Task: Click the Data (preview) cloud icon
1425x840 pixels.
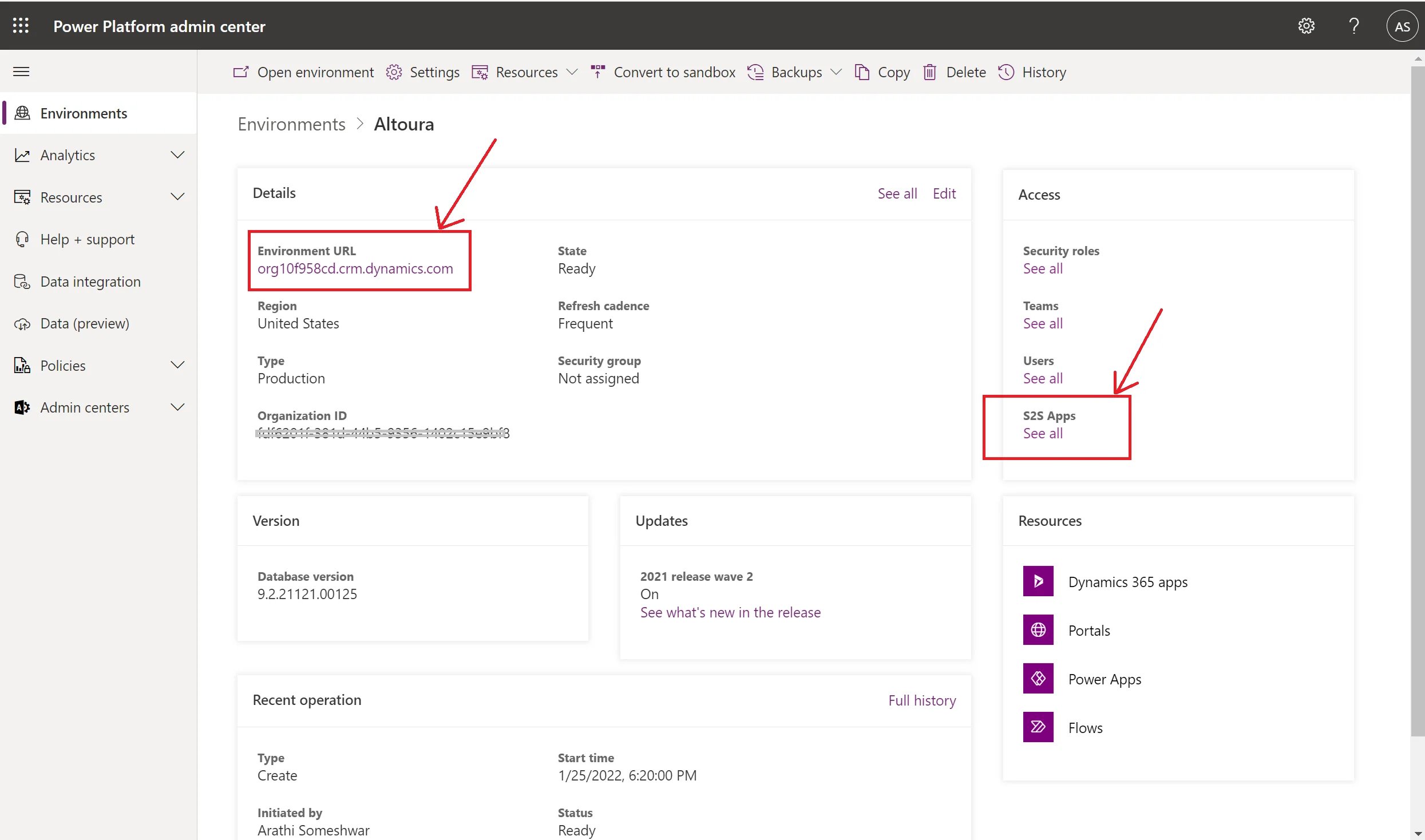Action: tap(22, 324)
